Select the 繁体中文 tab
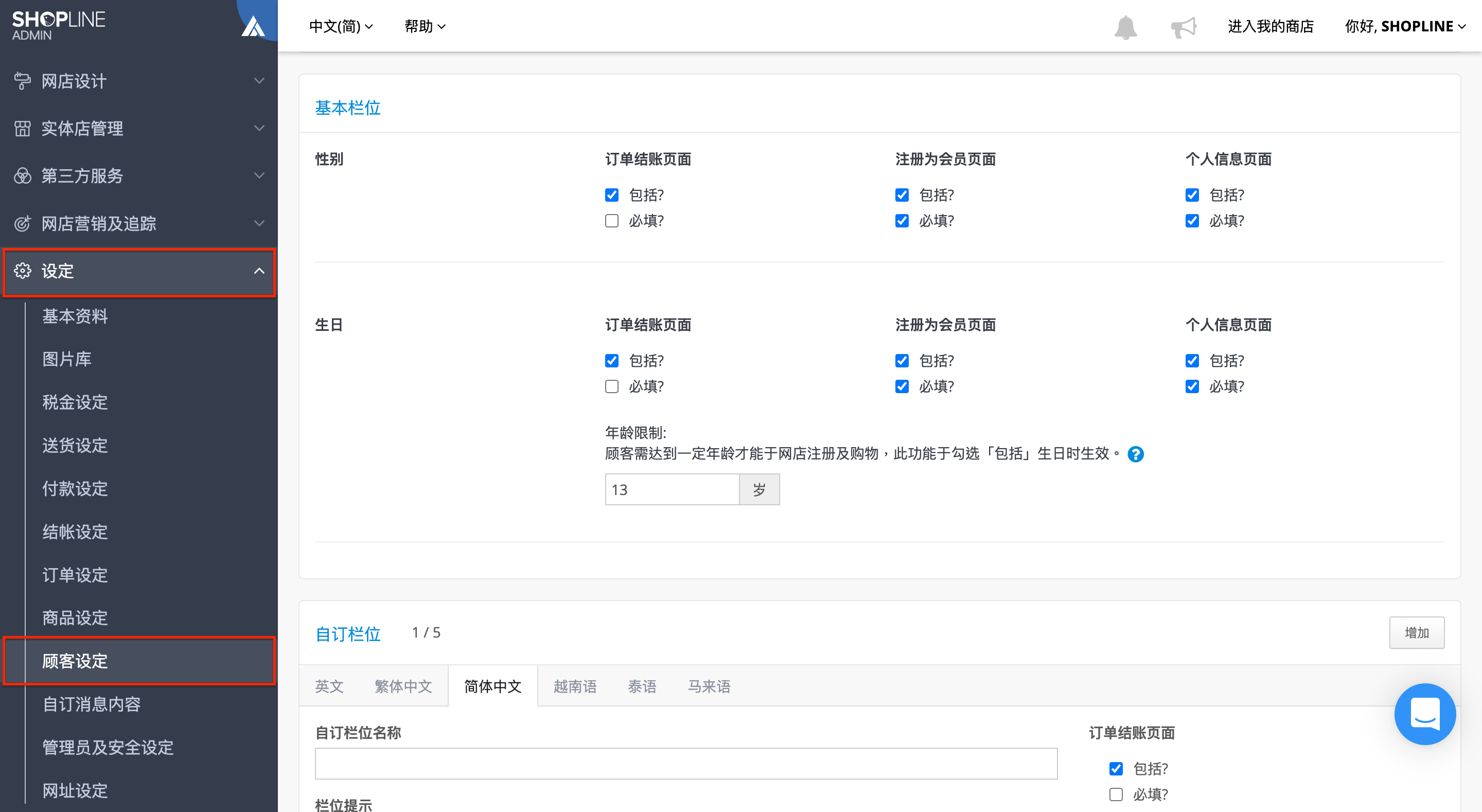1482x812 pixels. (403, 686)
